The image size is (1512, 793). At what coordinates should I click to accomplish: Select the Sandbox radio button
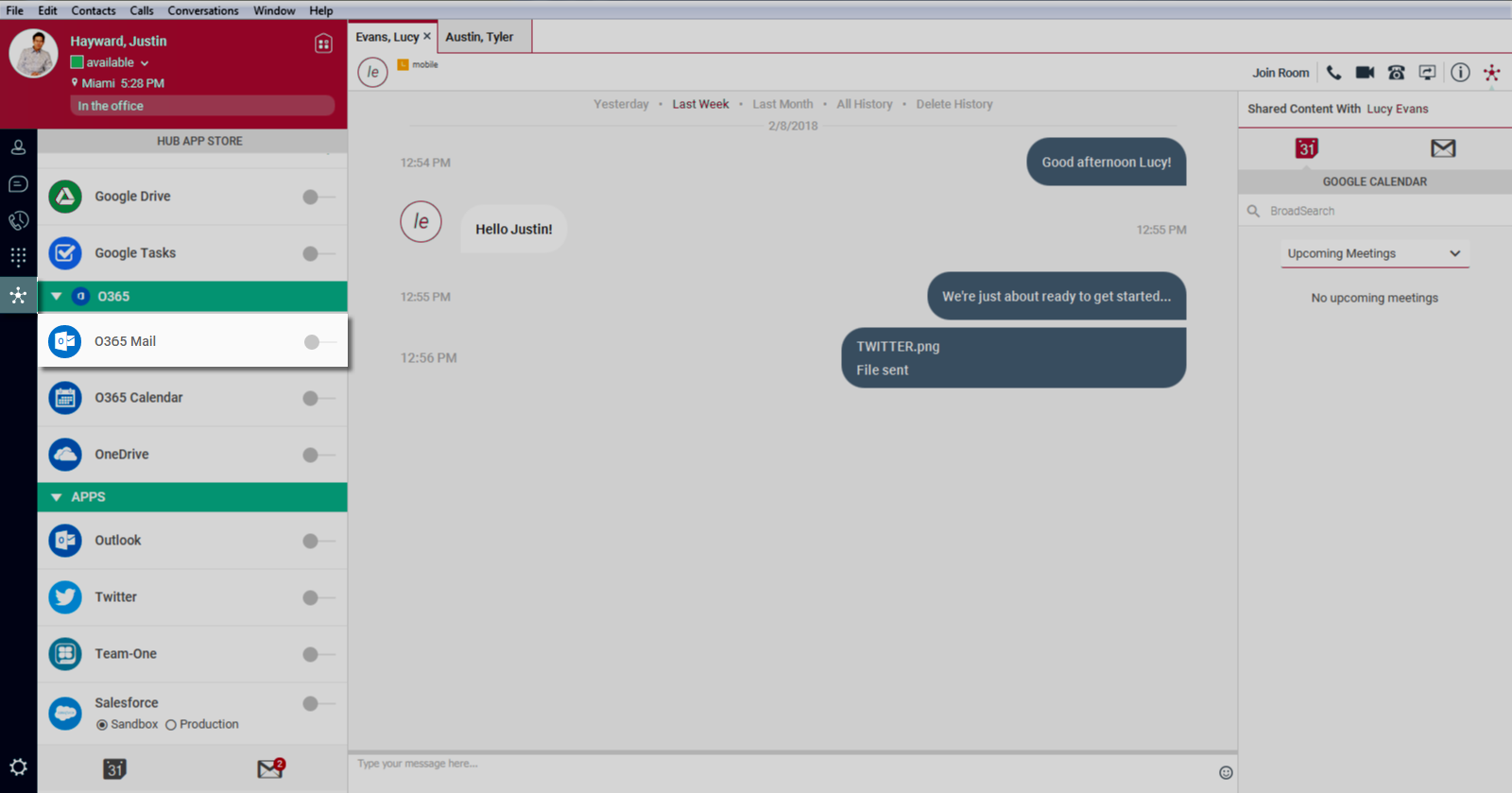coord(102,725)
